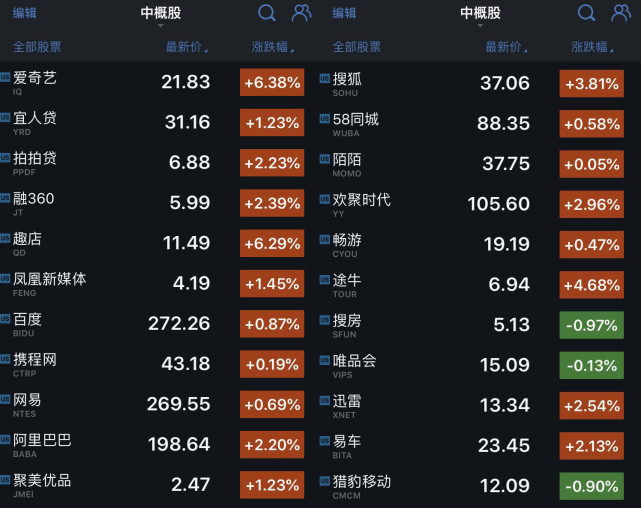Select the 269.55 price for 网易
The image size is (641, 508).
tap(179, 404)
